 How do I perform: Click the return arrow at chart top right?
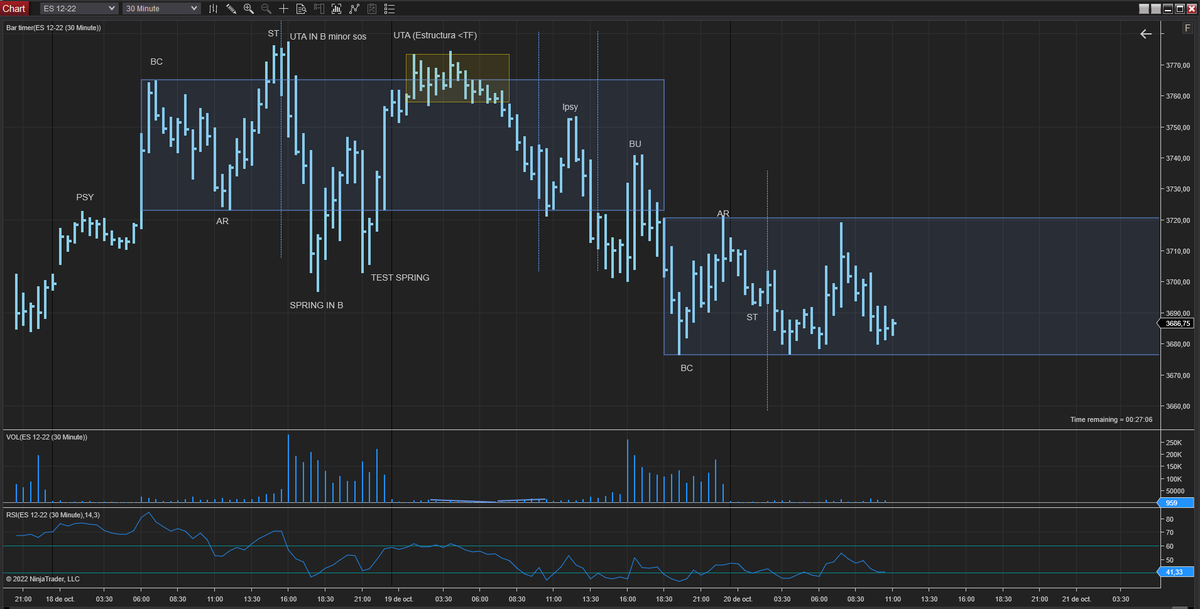pyautogui.click(x=1146, y=34)
